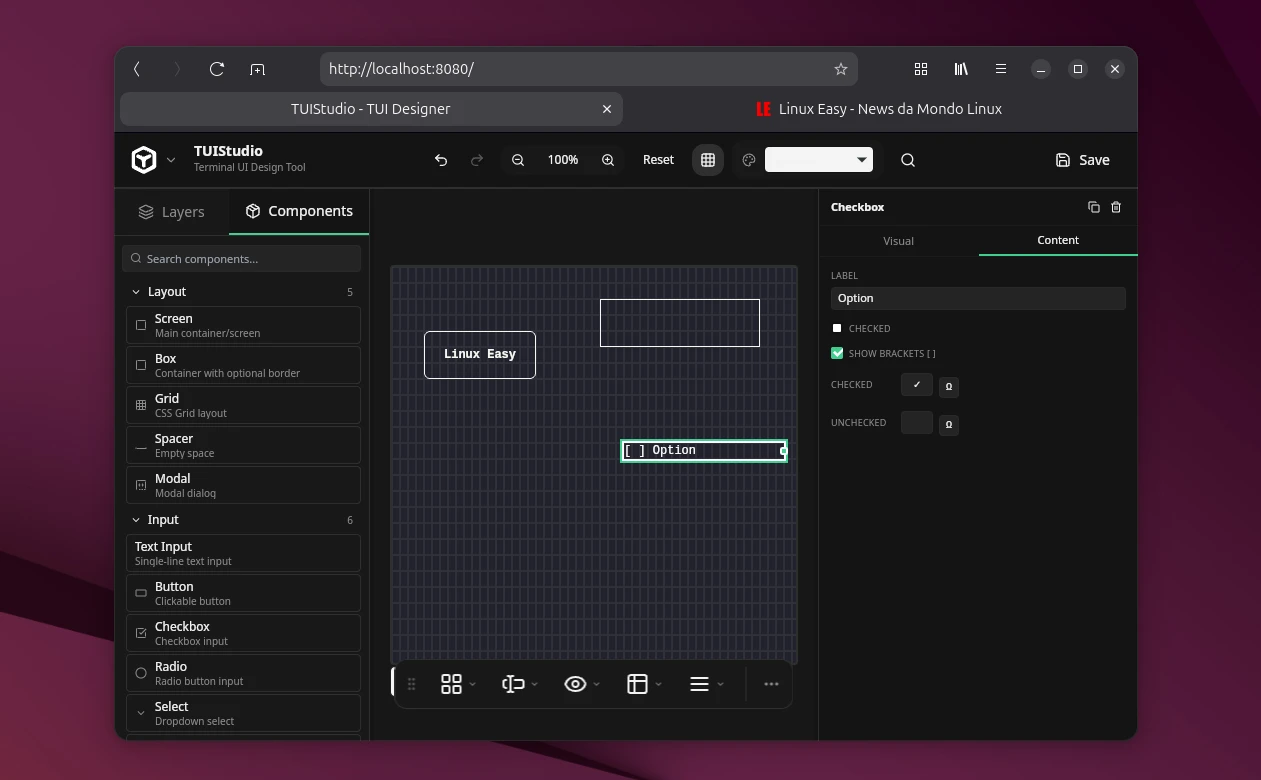Viewport: 1261px width, 780px height.
Task: Open search with the magnifier icon
Action: tap(908, 160)
